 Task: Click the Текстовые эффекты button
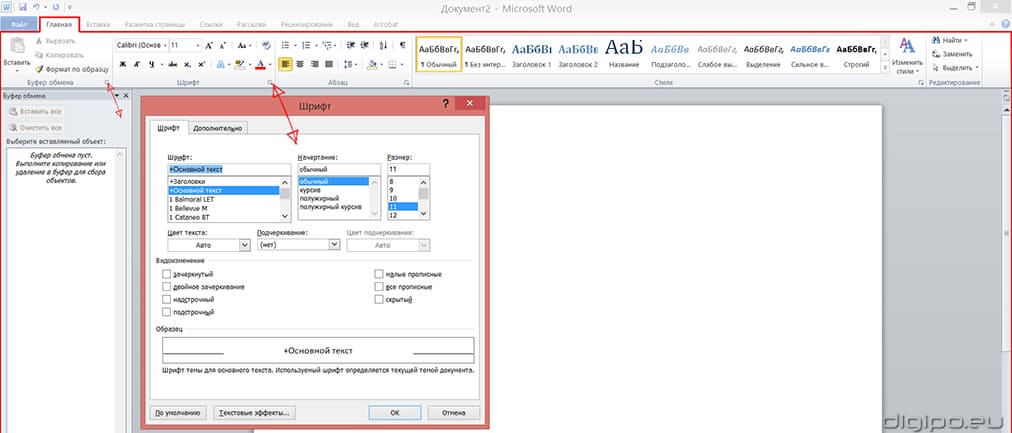(254, 411)
